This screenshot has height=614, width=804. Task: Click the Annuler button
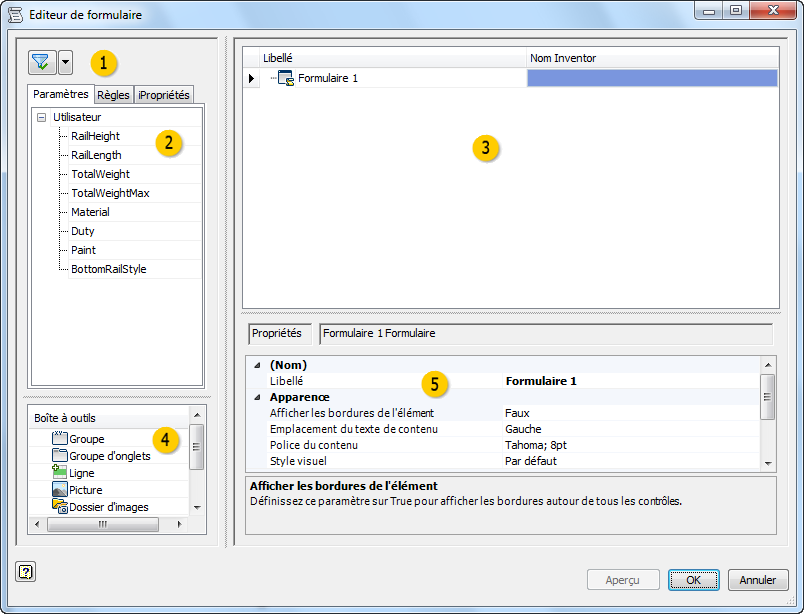[758, 580]
